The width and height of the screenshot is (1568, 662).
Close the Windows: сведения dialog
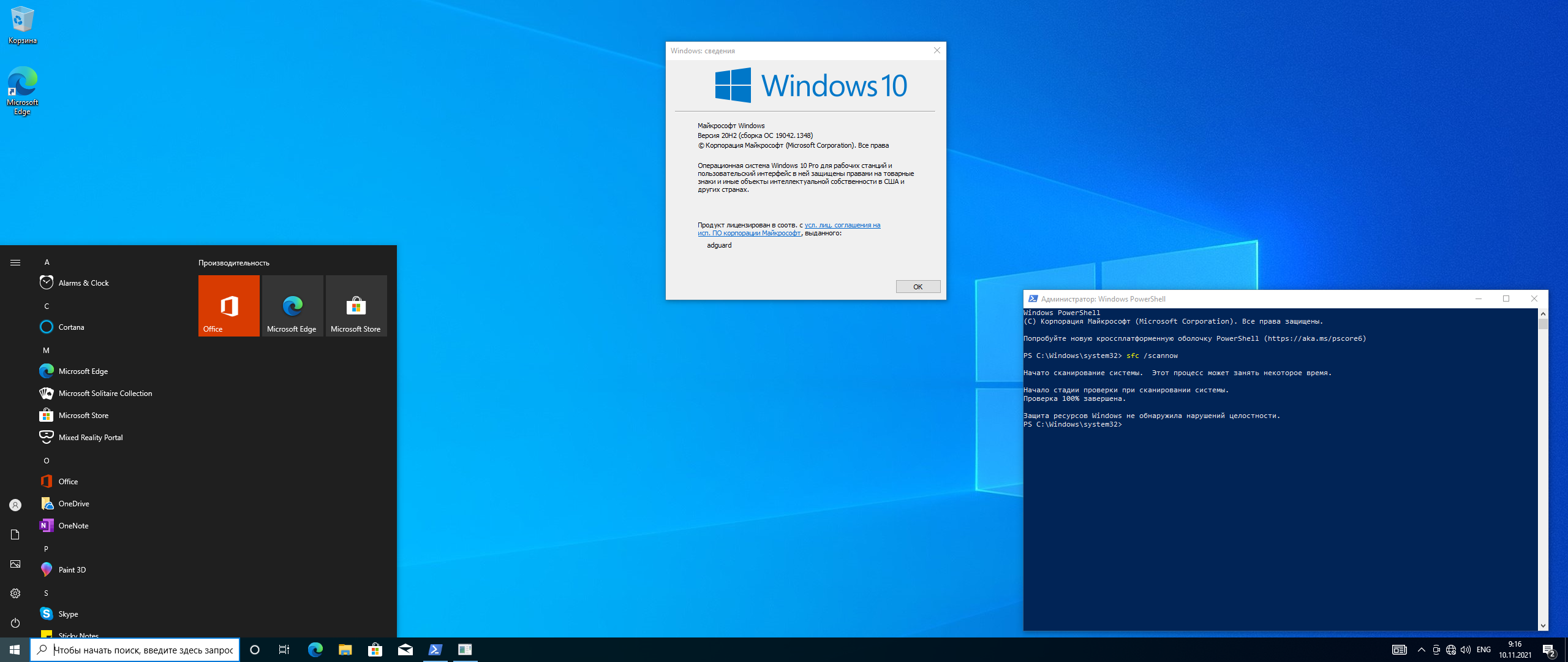(x=937, y=50)
